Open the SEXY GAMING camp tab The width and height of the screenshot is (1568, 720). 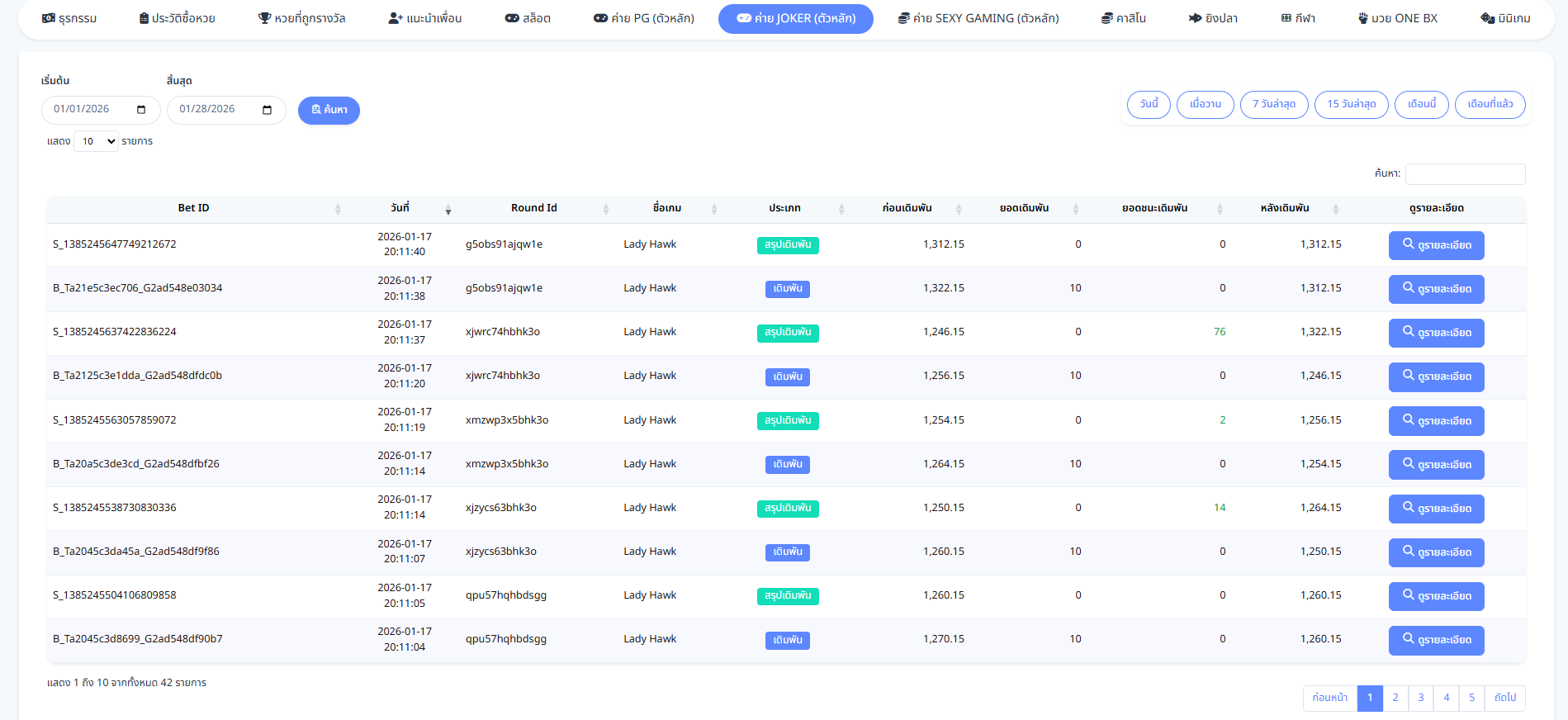click(978, 18)
